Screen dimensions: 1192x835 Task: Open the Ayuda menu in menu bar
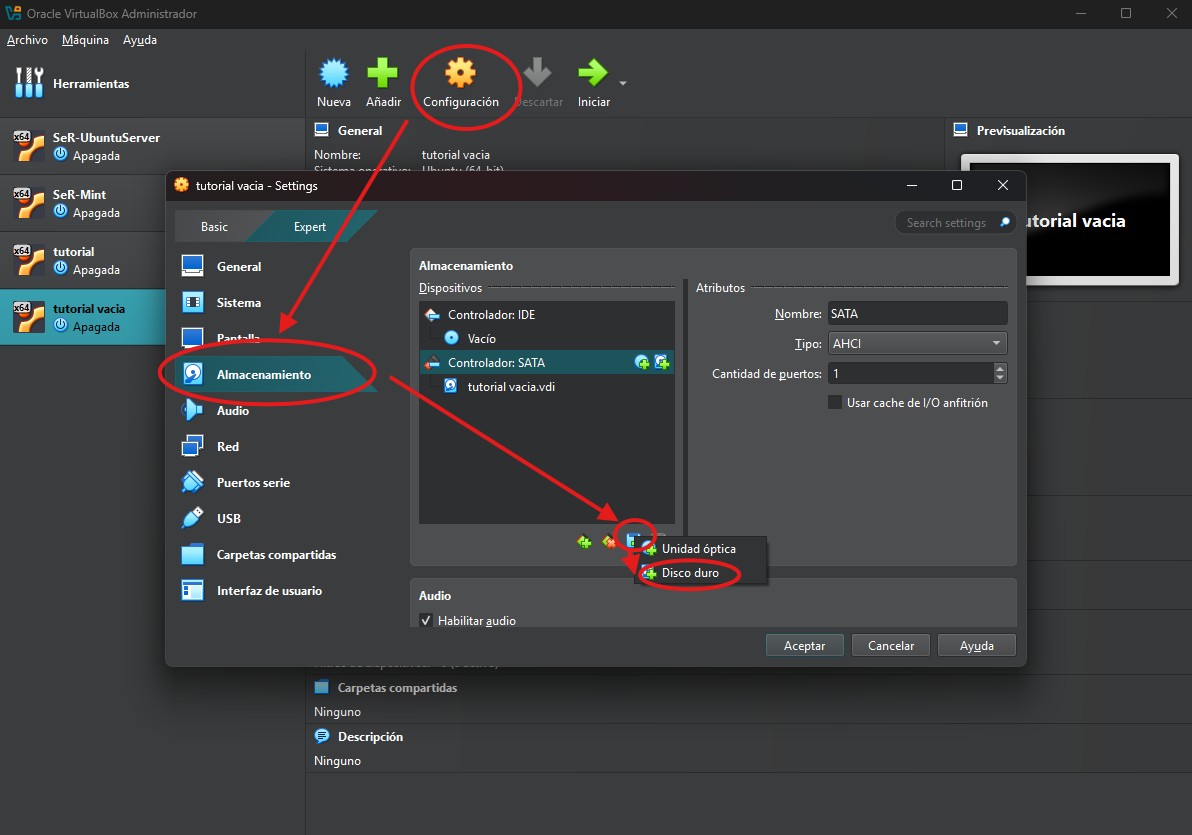coord(140,40)
